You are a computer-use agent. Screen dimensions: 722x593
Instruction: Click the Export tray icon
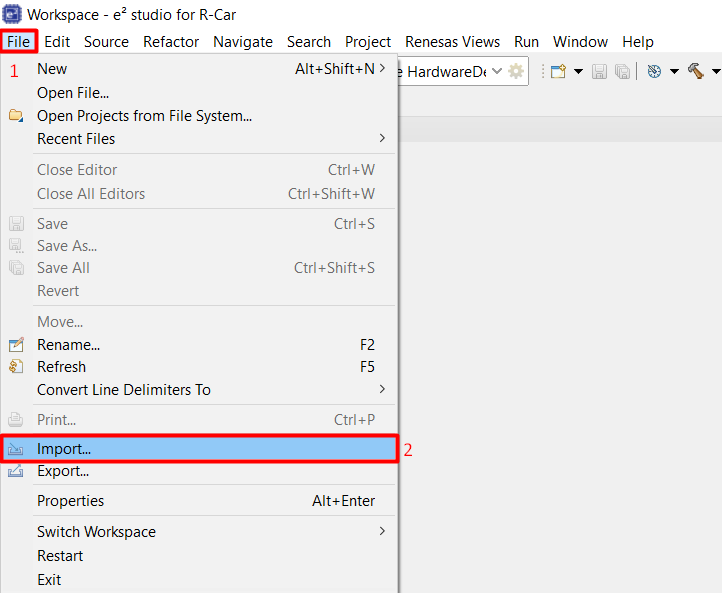(x=16, y=471)
